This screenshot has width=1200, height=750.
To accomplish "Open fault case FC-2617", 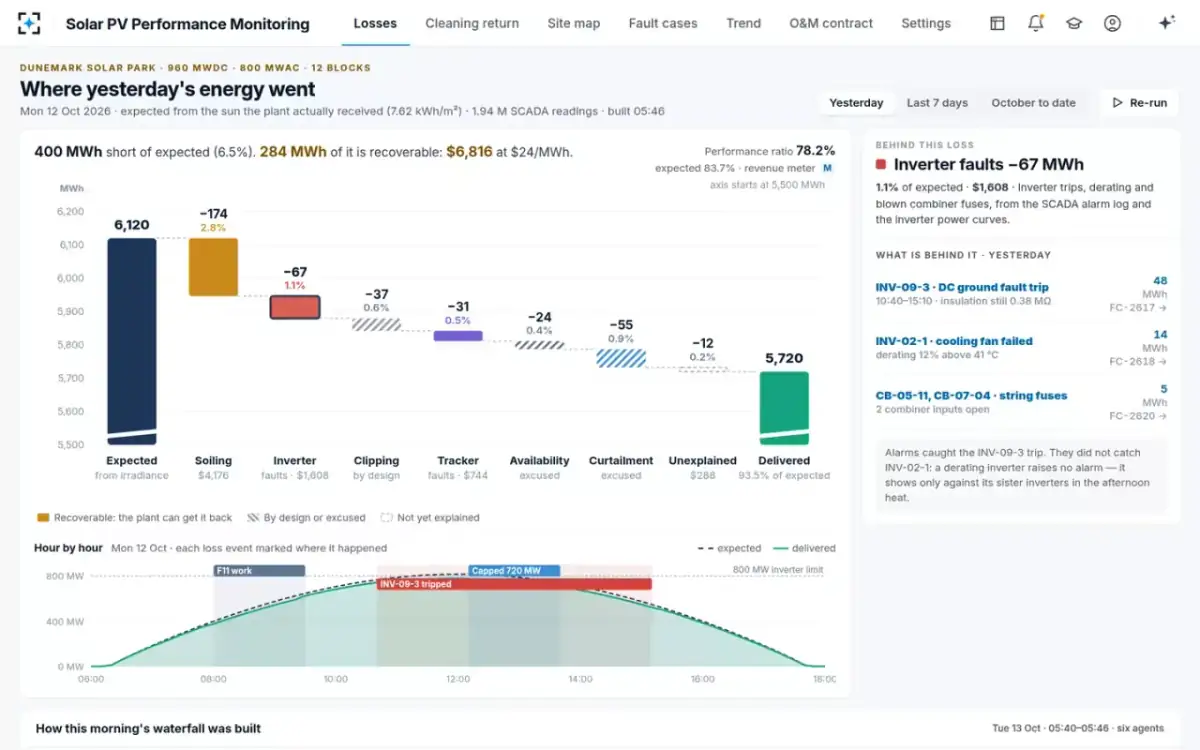I will [x=1138, y=308].
